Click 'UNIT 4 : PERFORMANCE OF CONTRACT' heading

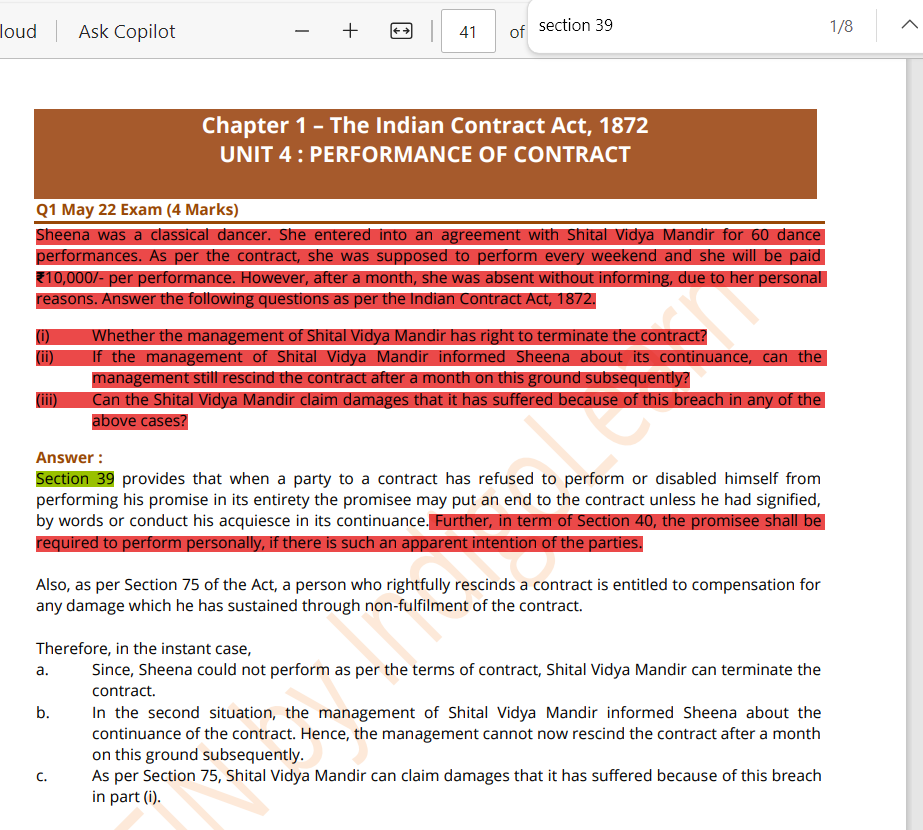point(425,155)
